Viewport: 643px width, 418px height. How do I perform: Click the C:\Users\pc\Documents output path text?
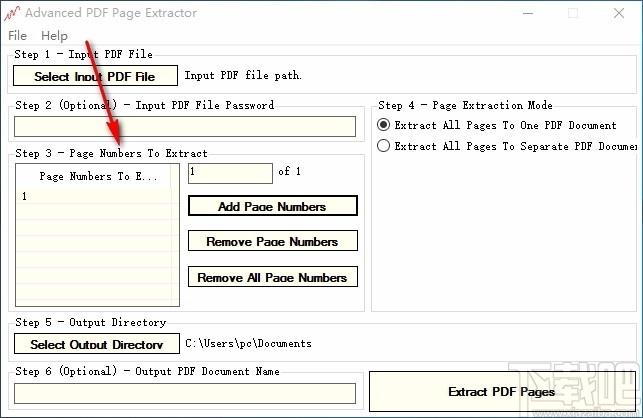click(249, 343)
